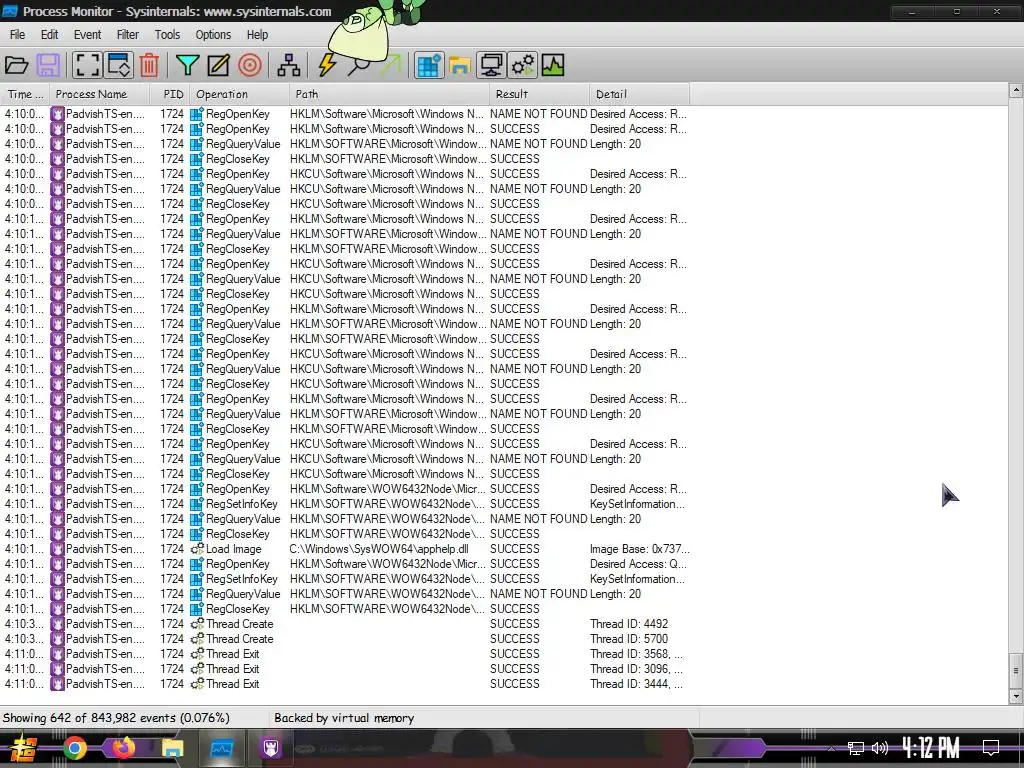1024x768 pixels.
Task: Click the Result column header
Action: [x=539, y=94]
